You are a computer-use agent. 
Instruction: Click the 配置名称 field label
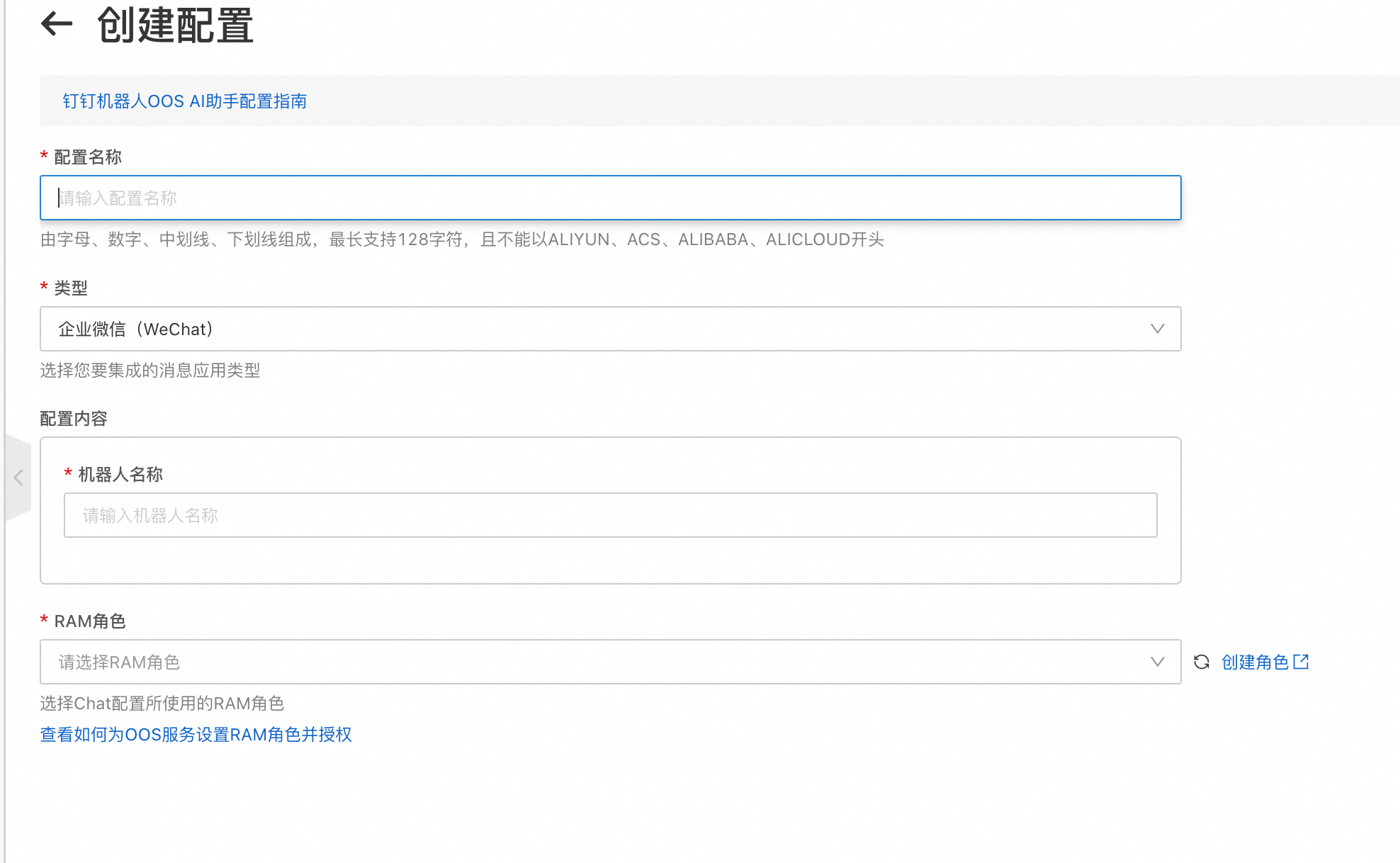[x=88, y=157]
